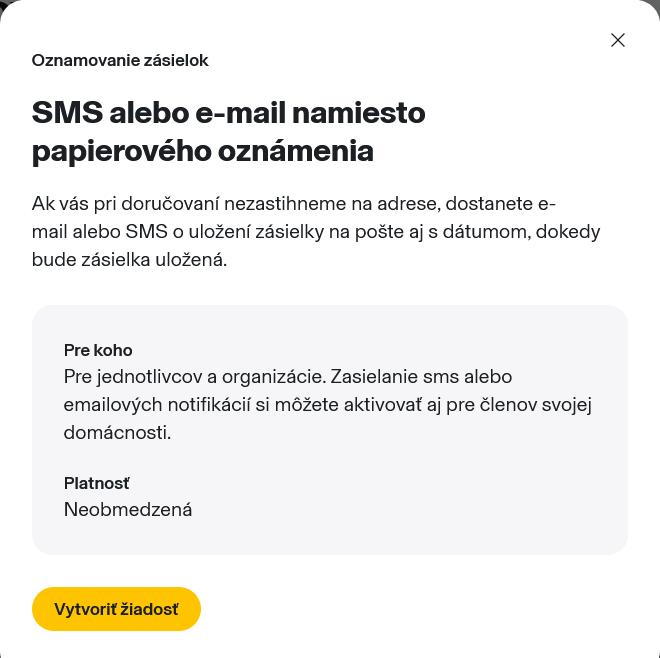Click the 'Oznamovanie zásielok' title label
Screen dimensions: 660x658
pyautogui.click(x=120, y=61)
